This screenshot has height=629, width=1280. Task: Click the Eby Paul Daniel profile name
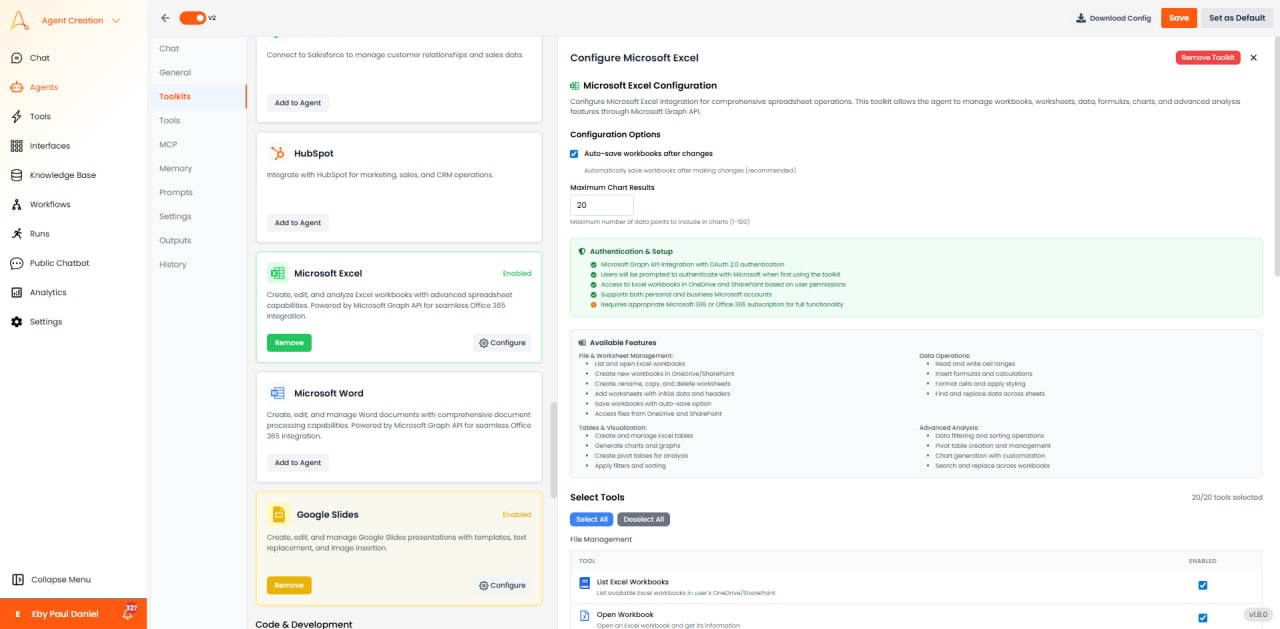tap(65, 614)
